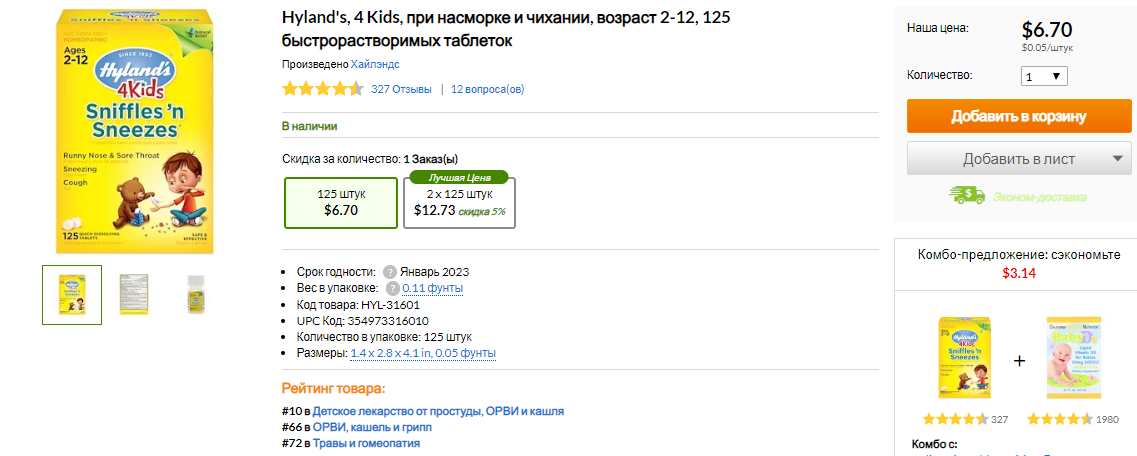Expand the add to list arrow
This screenshot has width=1137, height=456.
tap(1117, 158)
